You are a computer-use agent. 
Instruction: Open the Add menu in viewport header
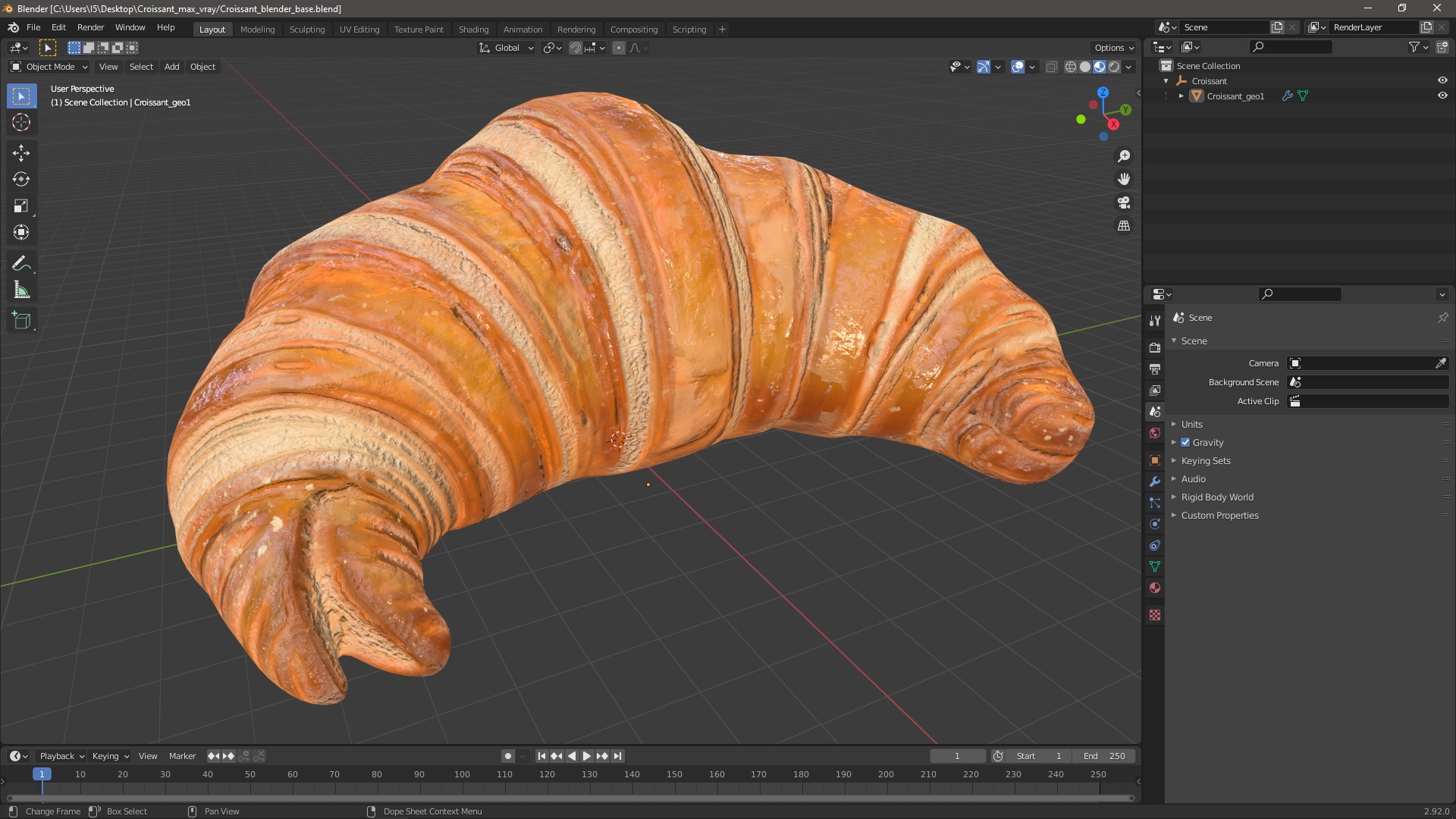coord(172,67)
